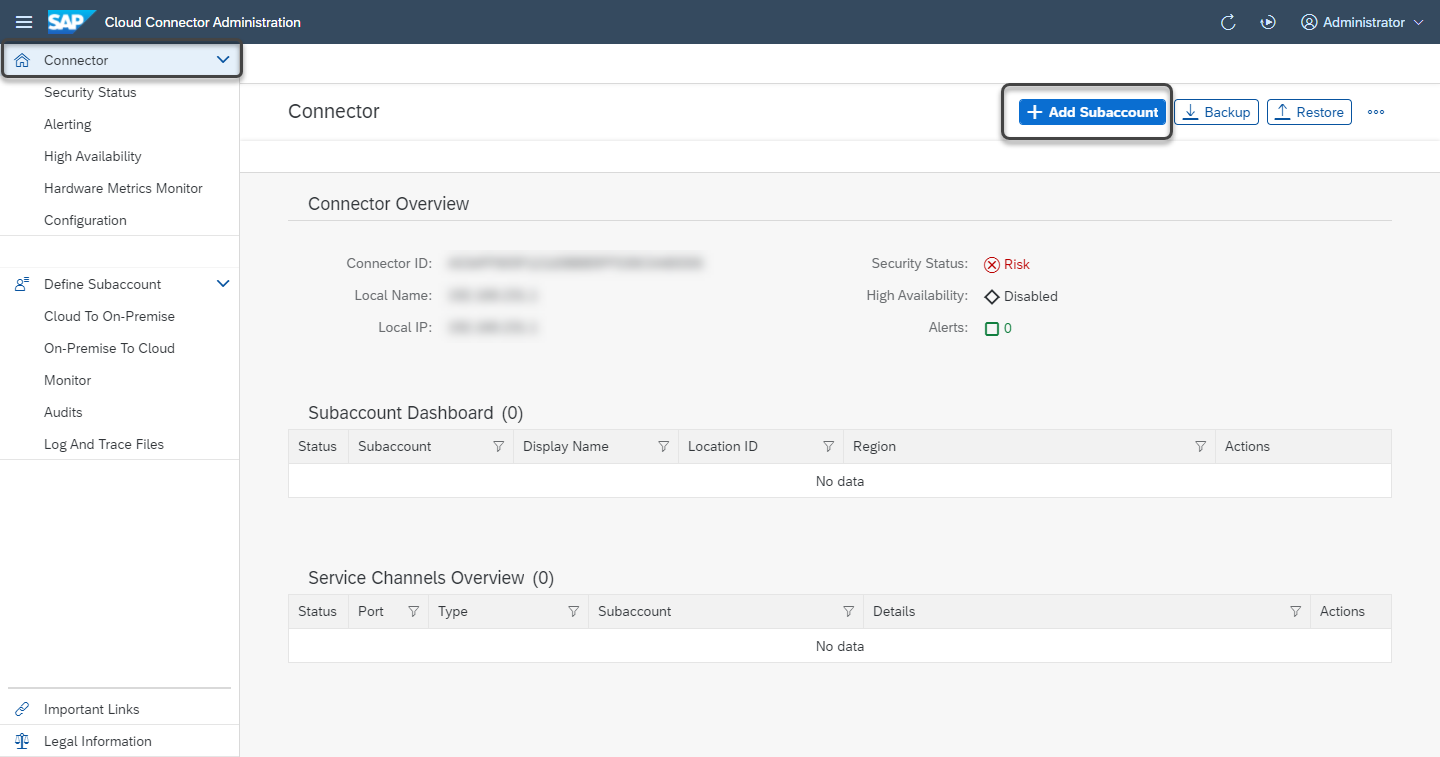Click the legal scales icon
The width and height of the screenshot is (1440, 757).
click(22, 741)
